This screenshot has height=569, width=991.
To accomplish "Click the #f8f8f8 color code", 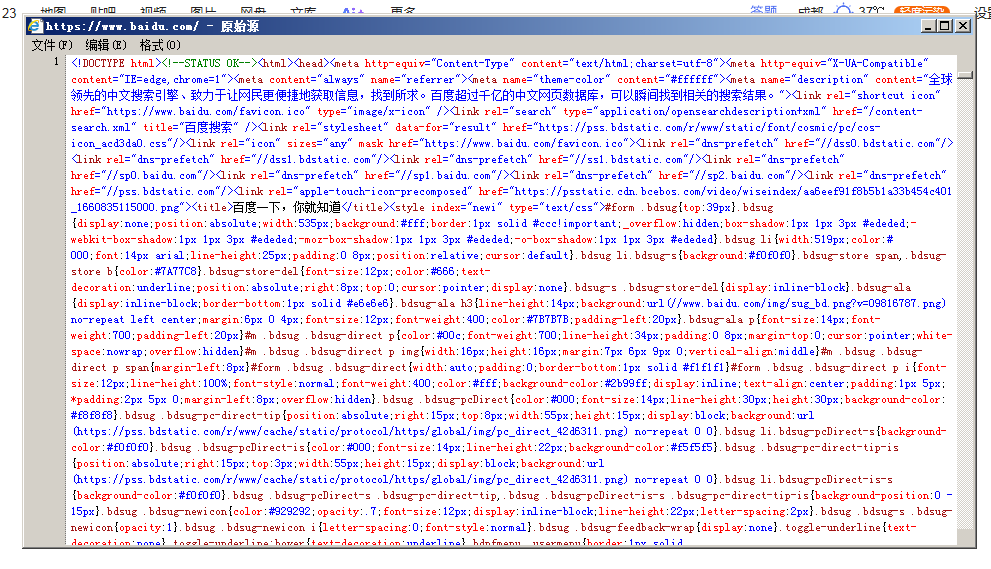I will 93,415.
